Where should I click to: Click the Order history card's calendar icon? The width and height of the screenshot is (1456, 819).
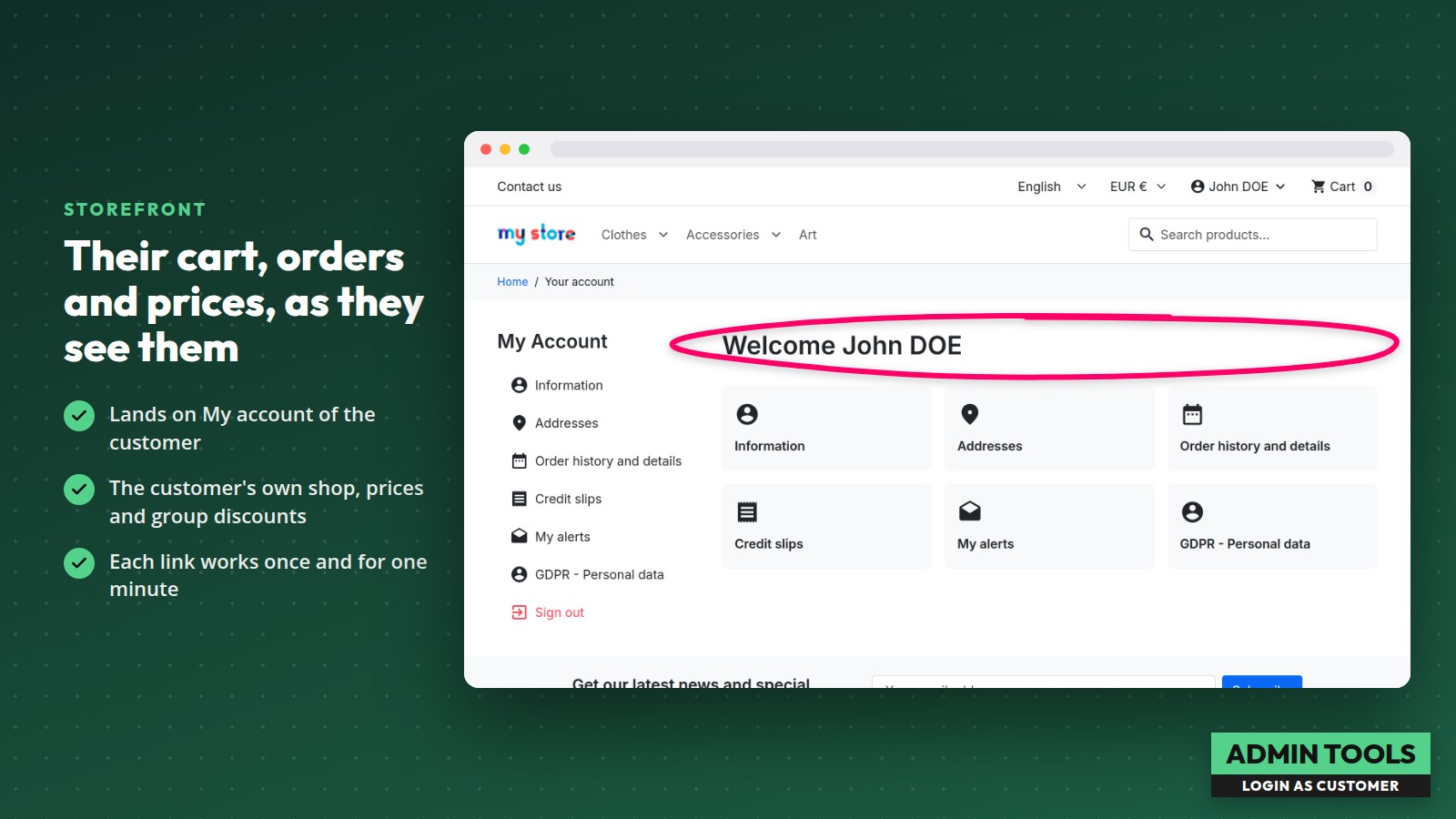[x=1192, y=414]
